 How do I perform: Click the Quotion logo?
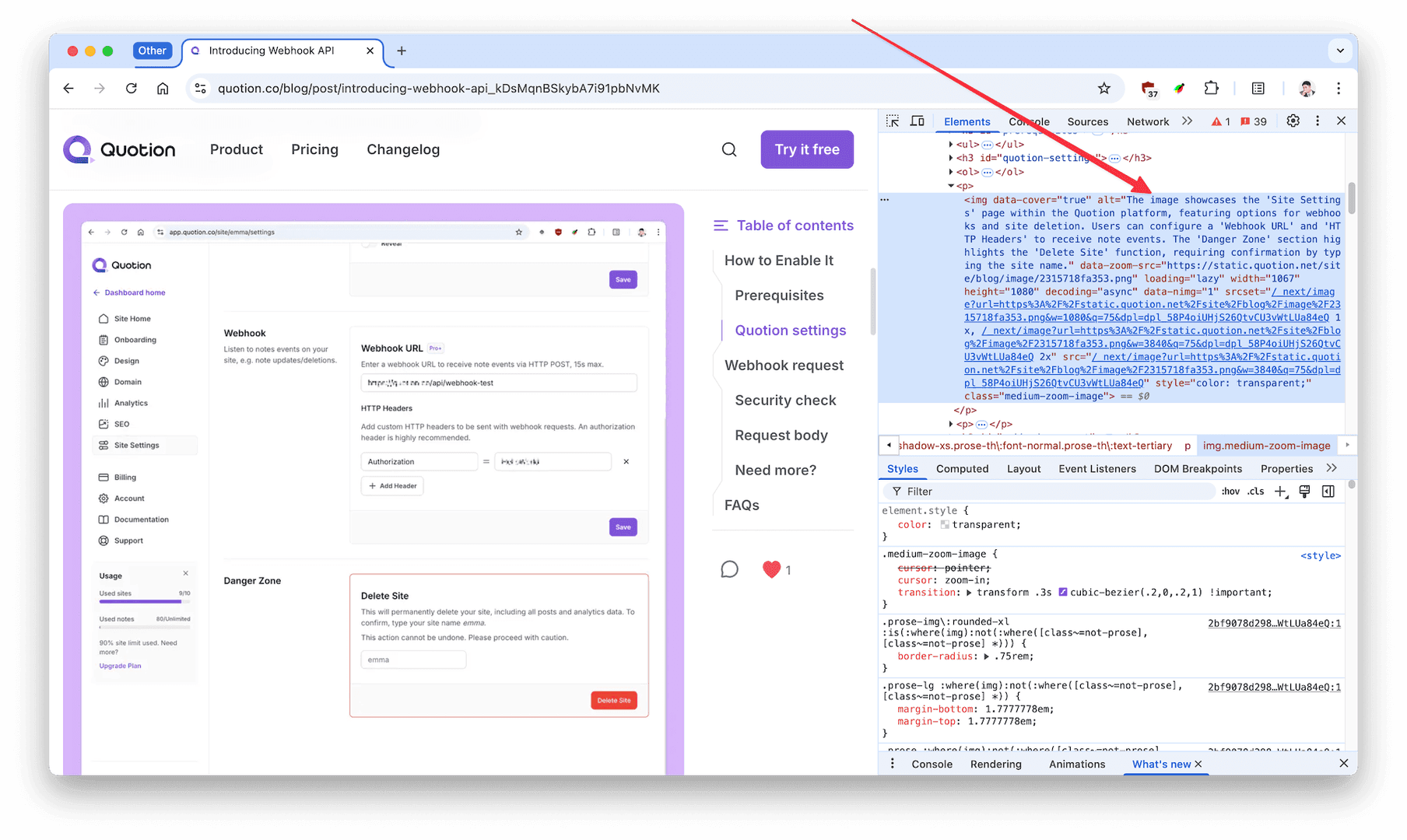119,149
